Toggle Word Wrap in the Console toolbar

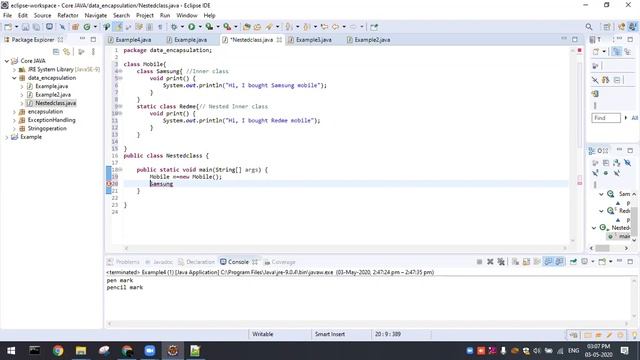(537, 262)
